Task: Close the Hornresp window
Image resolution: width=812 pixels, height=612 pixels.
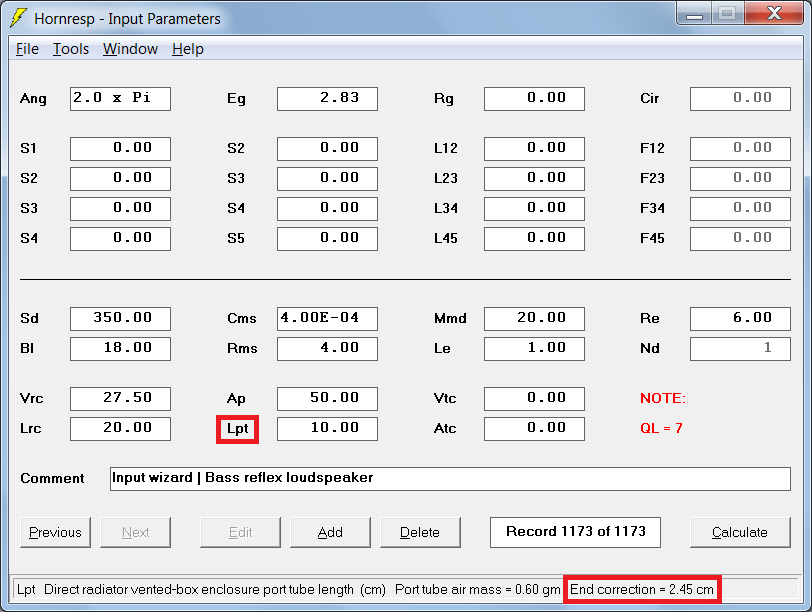Action: coord(774,13)
